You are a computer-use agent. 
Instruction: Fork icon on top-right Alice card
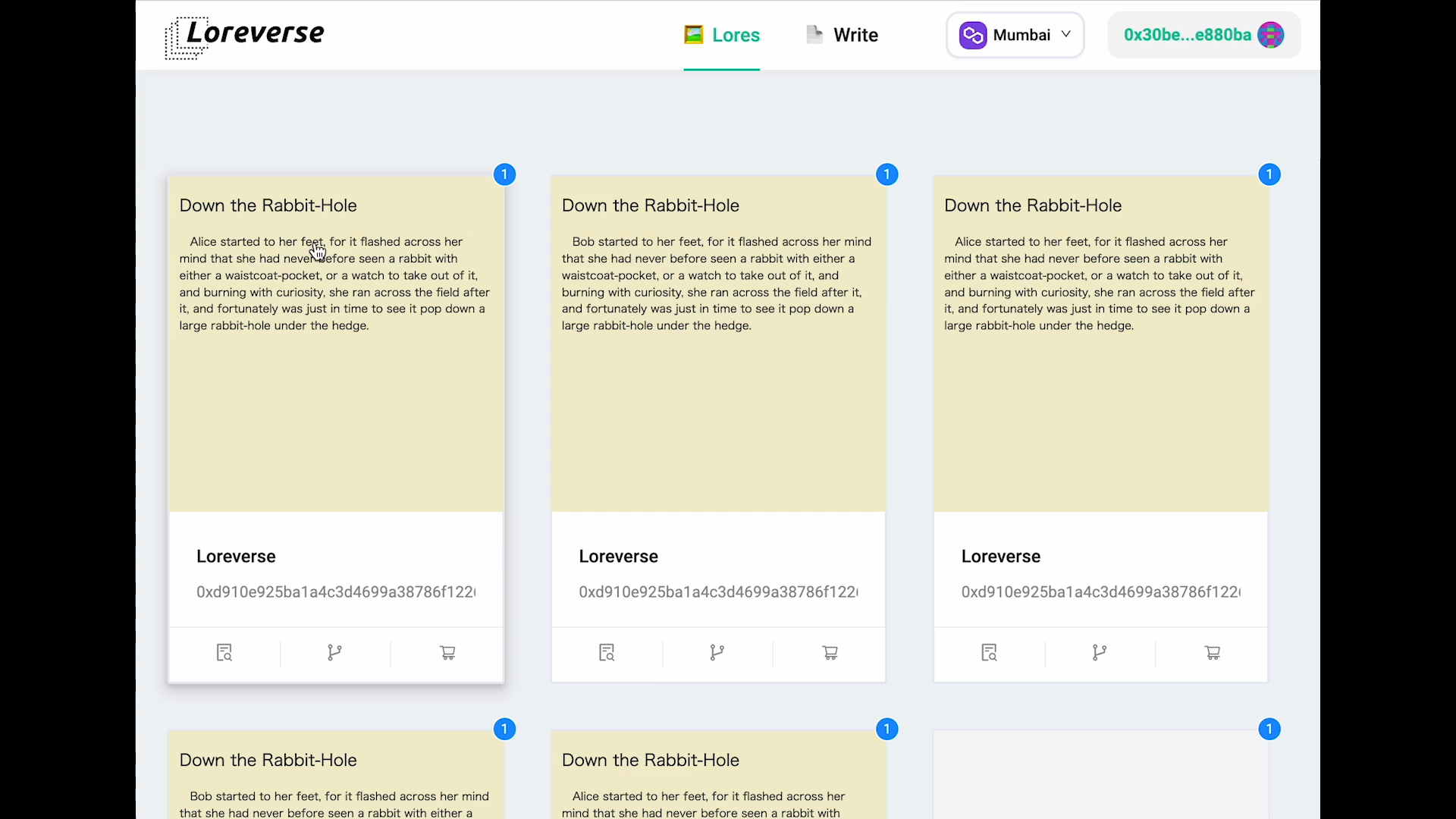tap(1100, 653)
